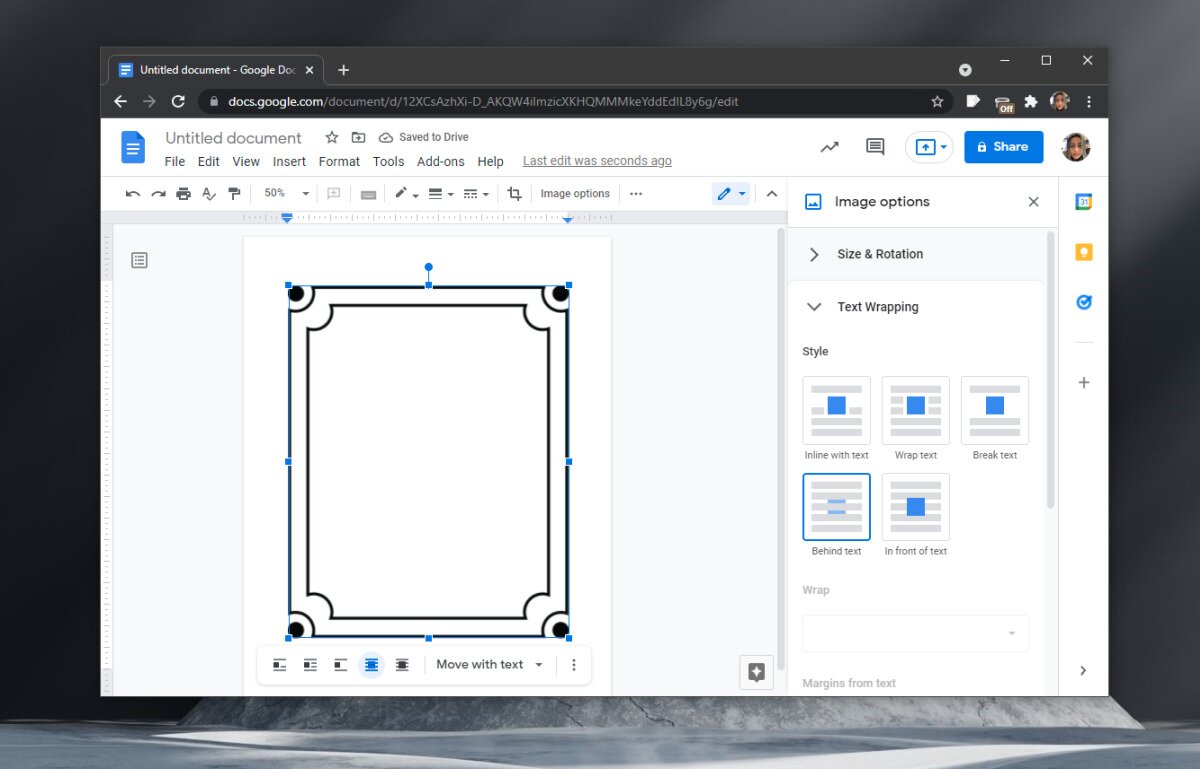Enable In front of text wrapping
The width and height of the screenshot is (1200, 769).
coord(915,506)
